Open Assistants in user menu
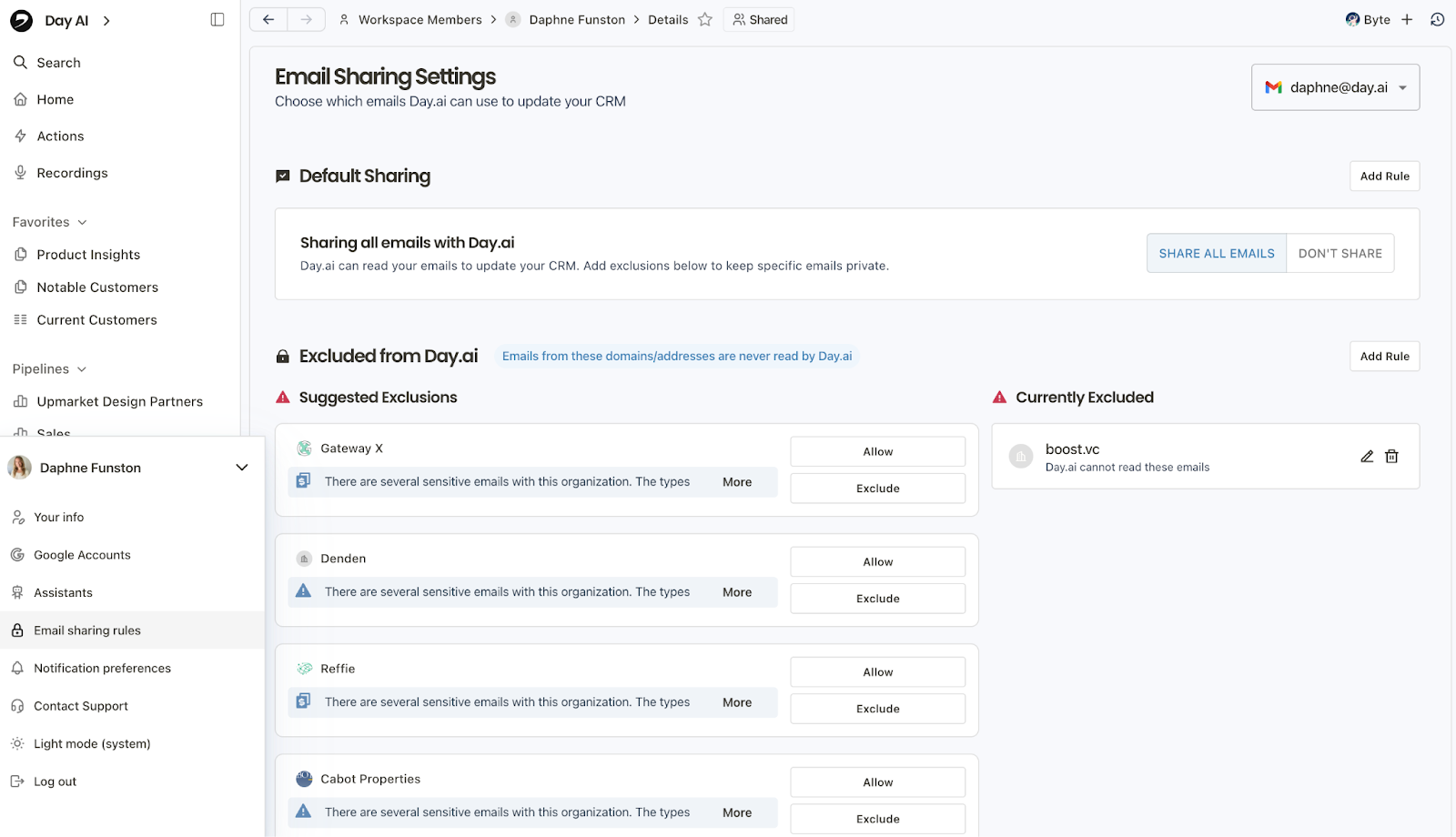The height and width of the screenshot is (837, 1456). pyautogui.click(x=132, y=592)
